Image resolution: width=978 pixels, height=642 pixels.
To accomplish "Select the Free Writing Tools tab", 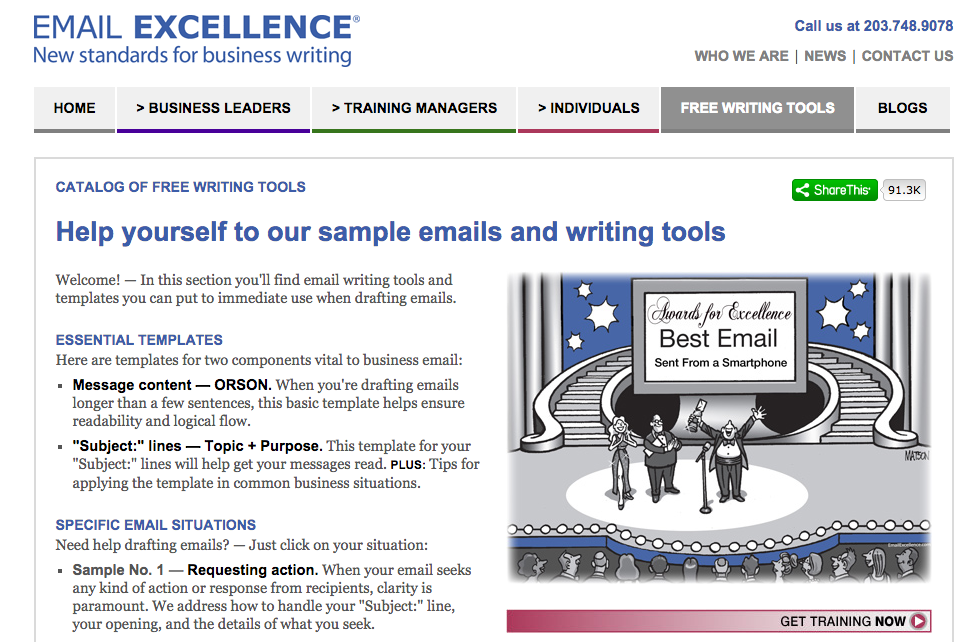I will point(757,109).
